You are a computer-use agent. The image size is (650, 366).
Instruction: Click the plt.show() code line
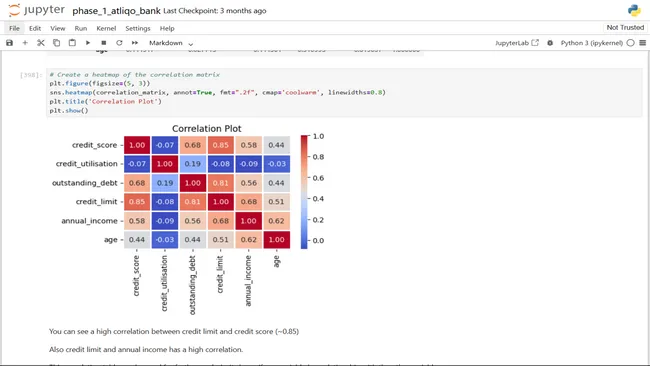tap(69, 111)
